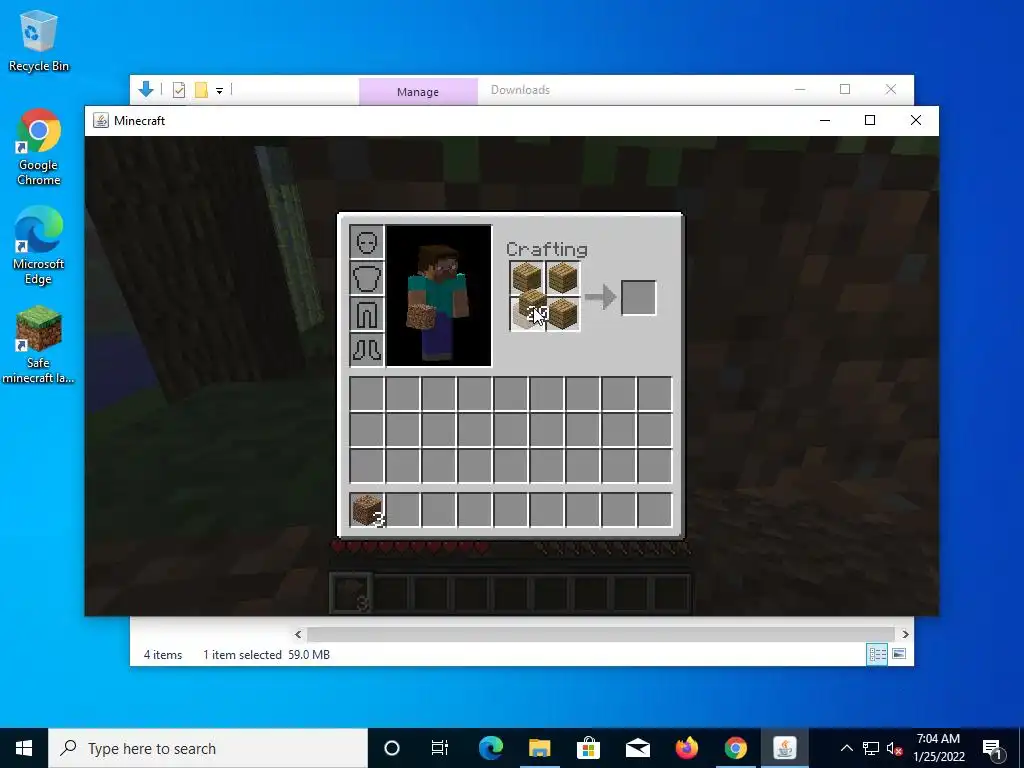
Task: Open Microsoft Store from the taskbar
Action: 588,748
